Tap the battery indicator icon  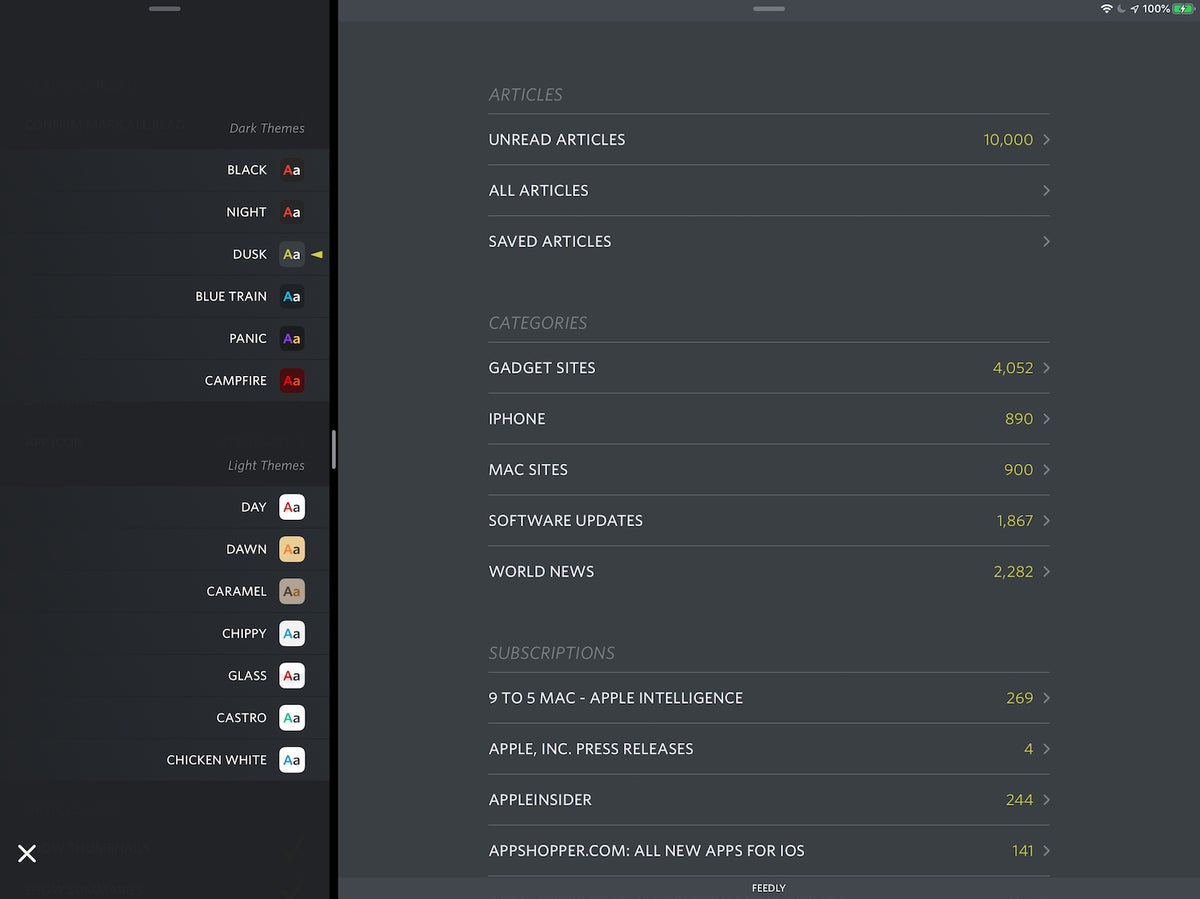(x=1184, y=9)
